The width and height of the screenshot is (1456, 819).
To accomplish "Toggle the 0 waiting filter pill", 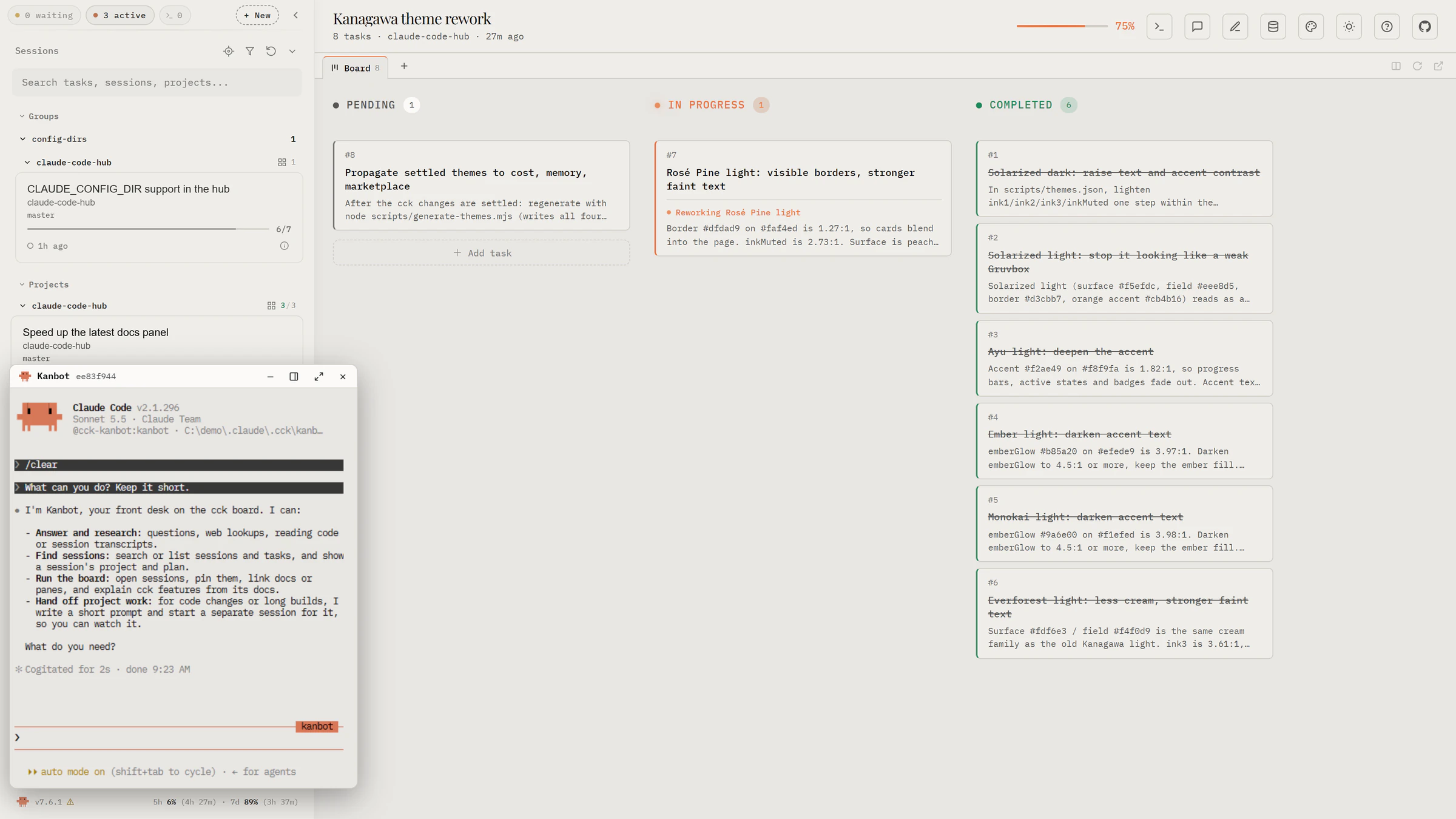I will coord(44,15).
